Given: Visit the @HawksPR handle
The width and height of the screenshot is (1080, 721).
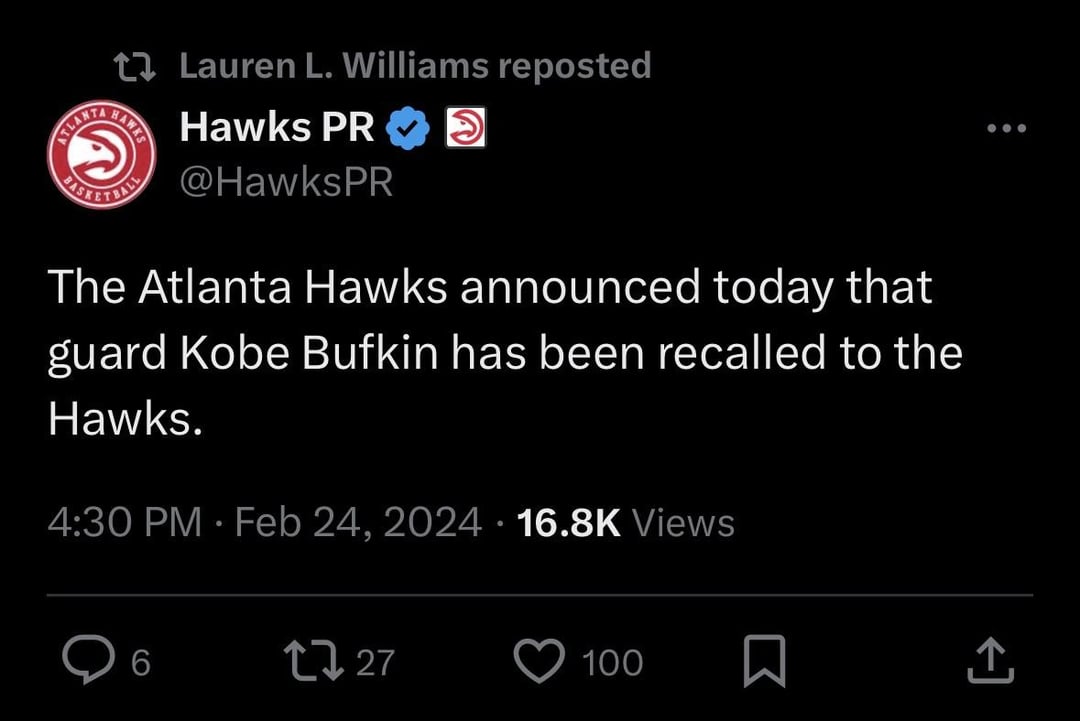Looking at the screenshot, I should (x=285, y=182).
